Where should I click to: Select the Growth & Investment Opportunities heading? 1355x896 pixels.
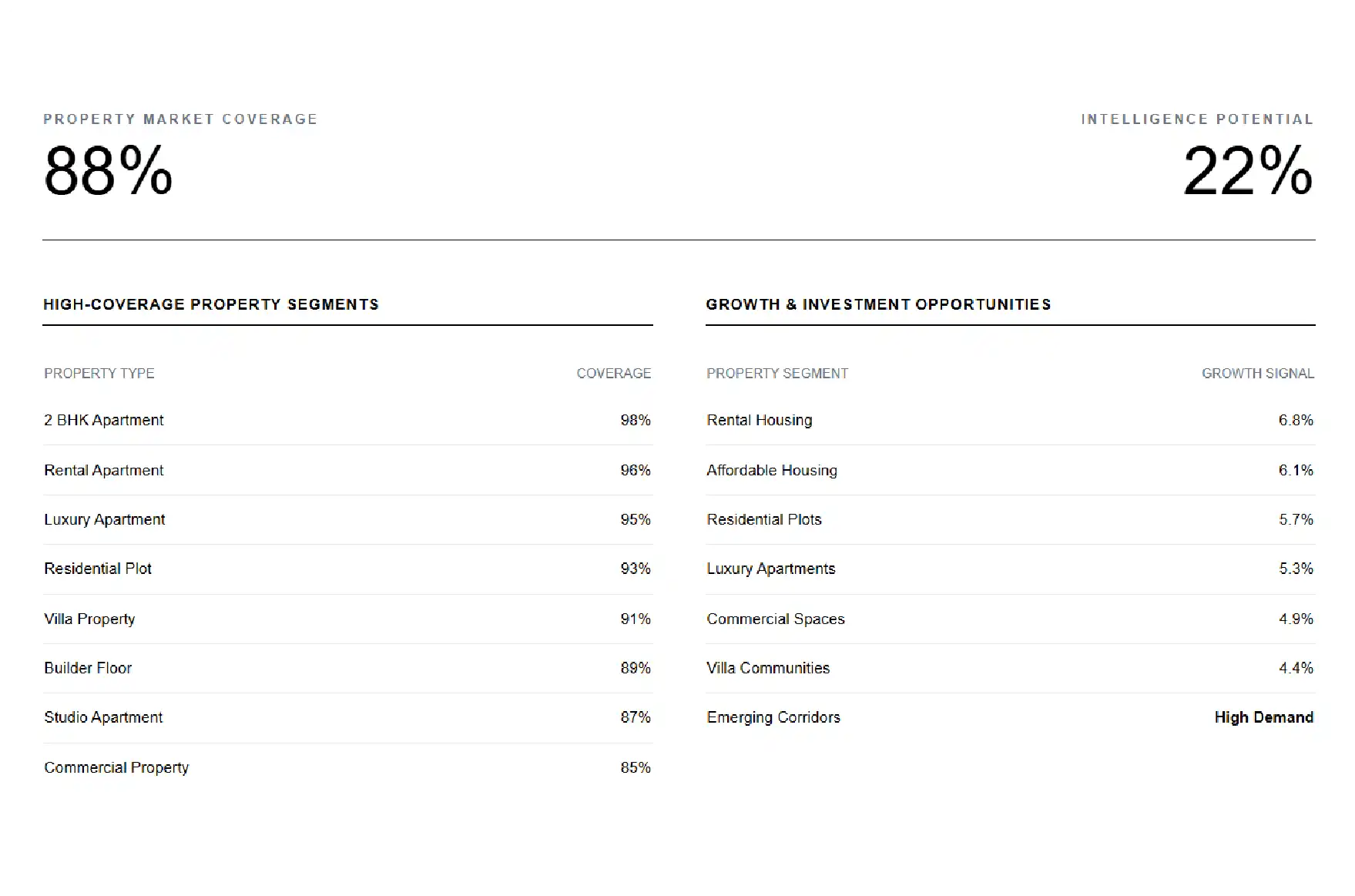point(878,304)
